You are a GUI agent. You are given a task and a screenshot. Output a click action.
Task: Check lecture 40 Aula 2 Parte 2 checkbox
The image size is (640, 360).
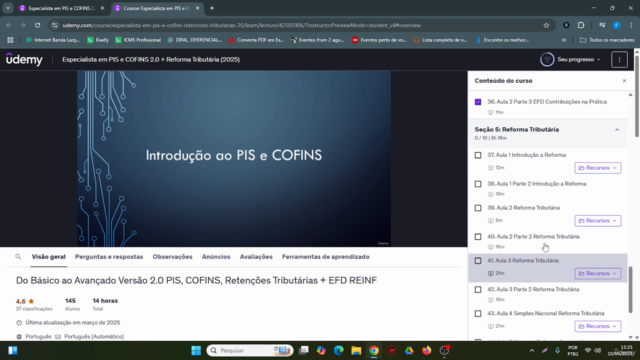pos(478,237)
